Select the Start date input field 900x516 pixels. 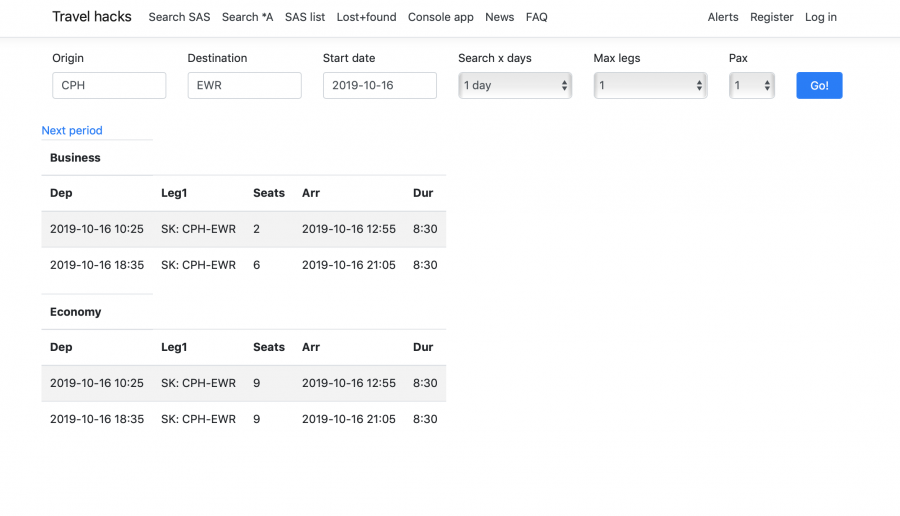(x=379, y=86)
